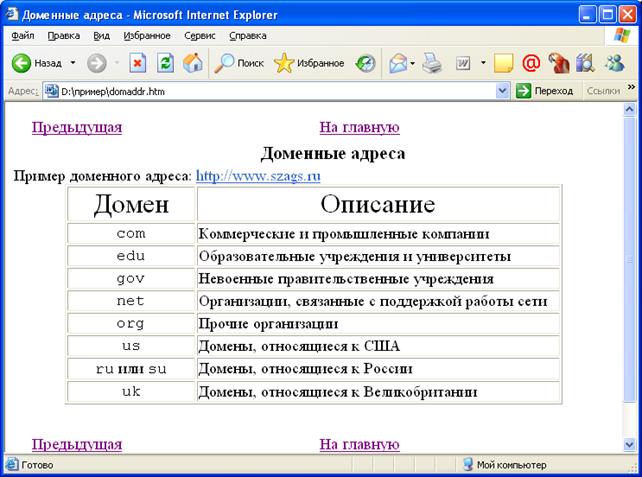Click the vertical scrollbar down arrow
This screenshot has width=642, height=477.
(629, 444)
